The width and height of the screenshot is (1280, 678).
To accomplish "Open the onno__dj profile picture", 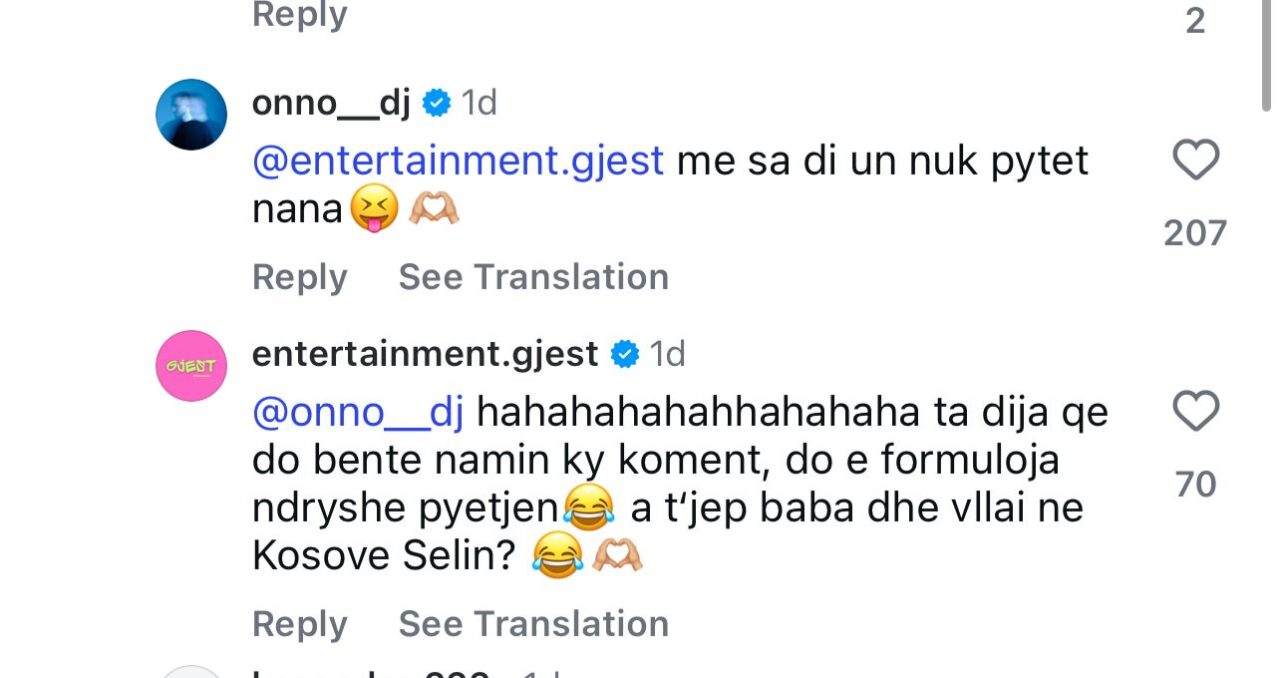I will pyautogui.click(x=191, y=115).
